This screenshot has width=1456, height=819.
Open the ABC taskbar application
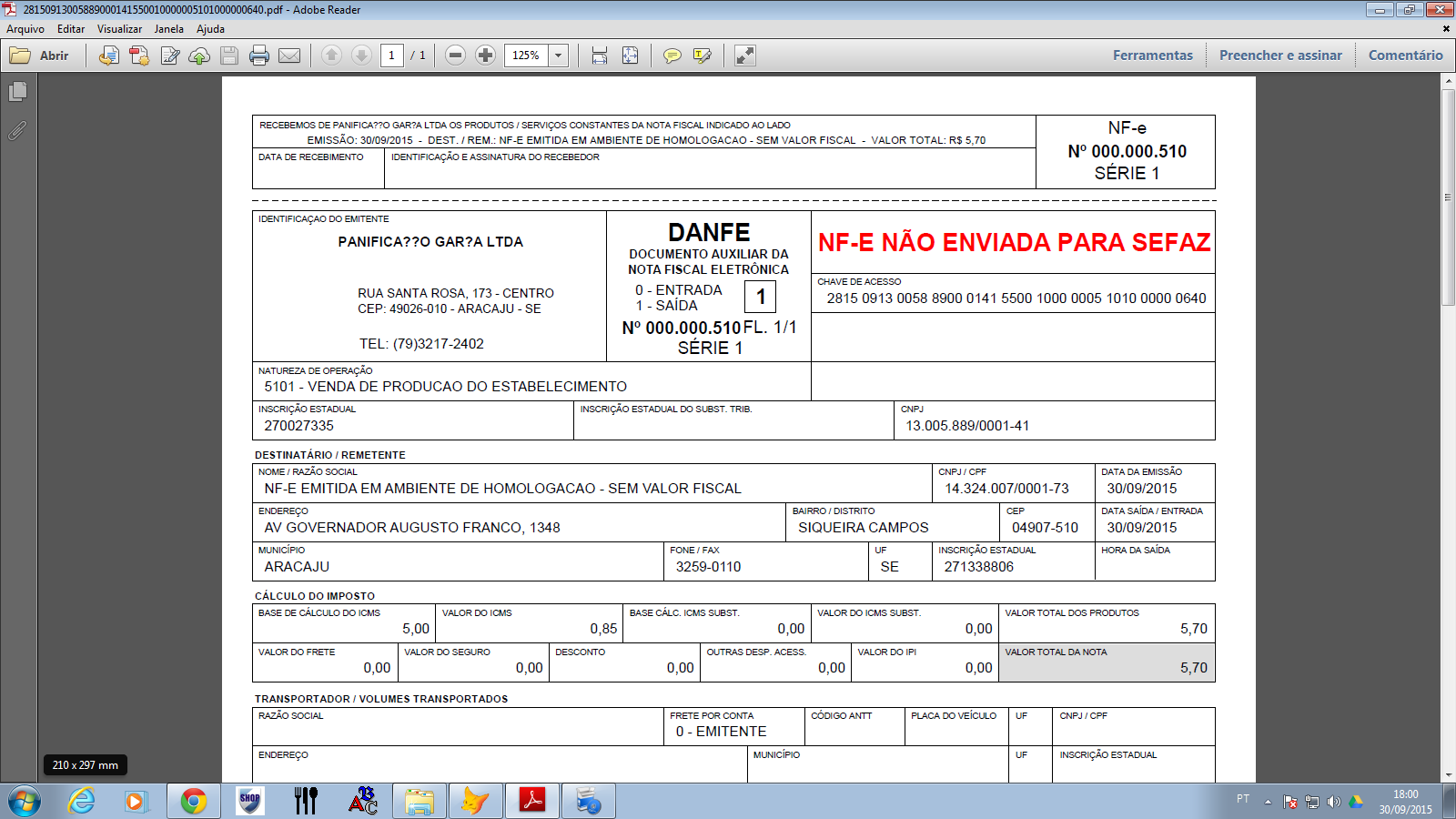[363, 801]
